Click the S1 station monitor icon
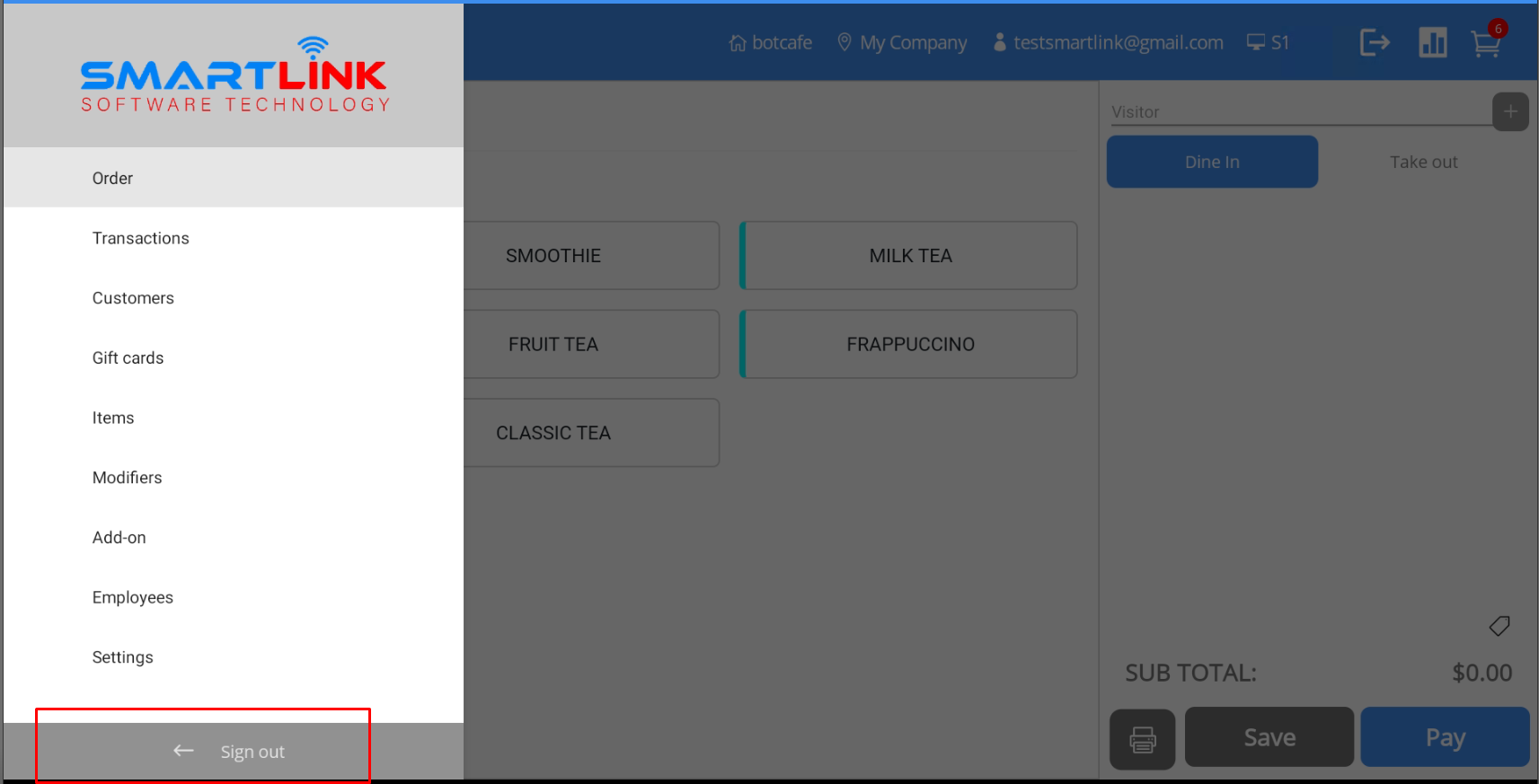1539x784 pixels. pos(1255,42)
